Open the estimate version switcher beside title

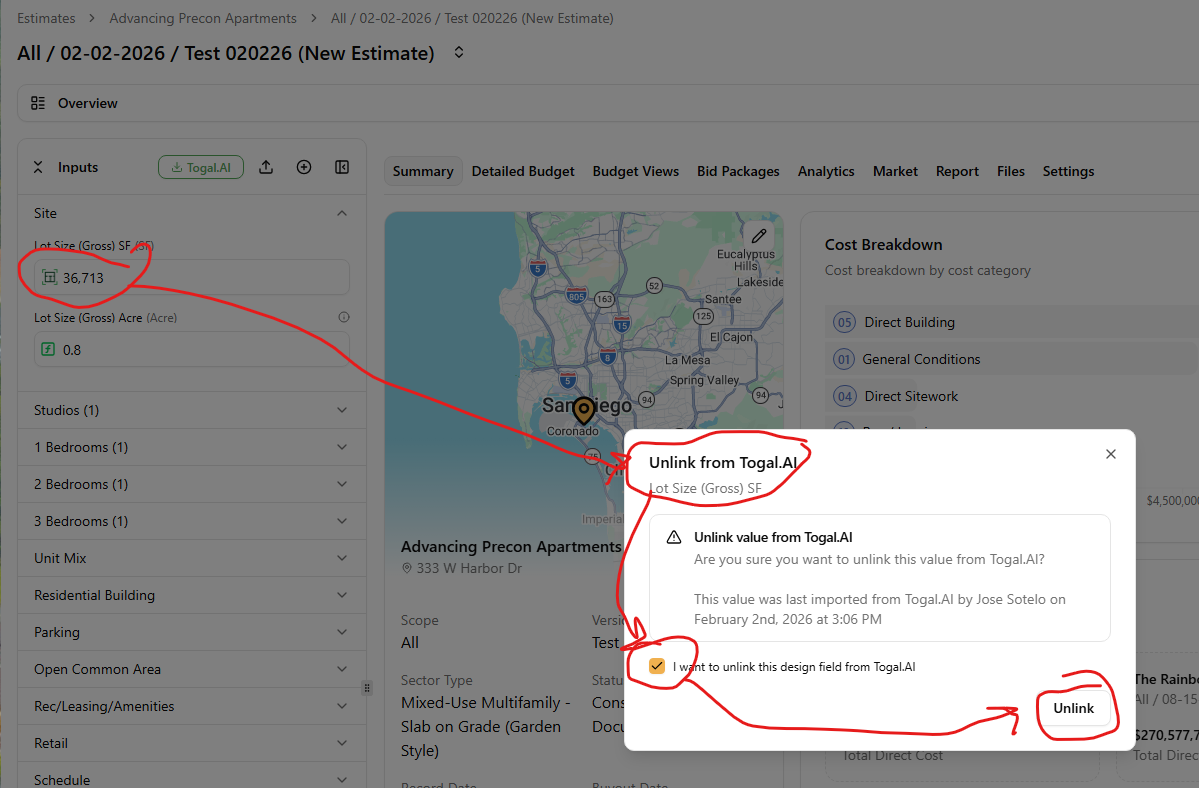click(x=459, y=53)
